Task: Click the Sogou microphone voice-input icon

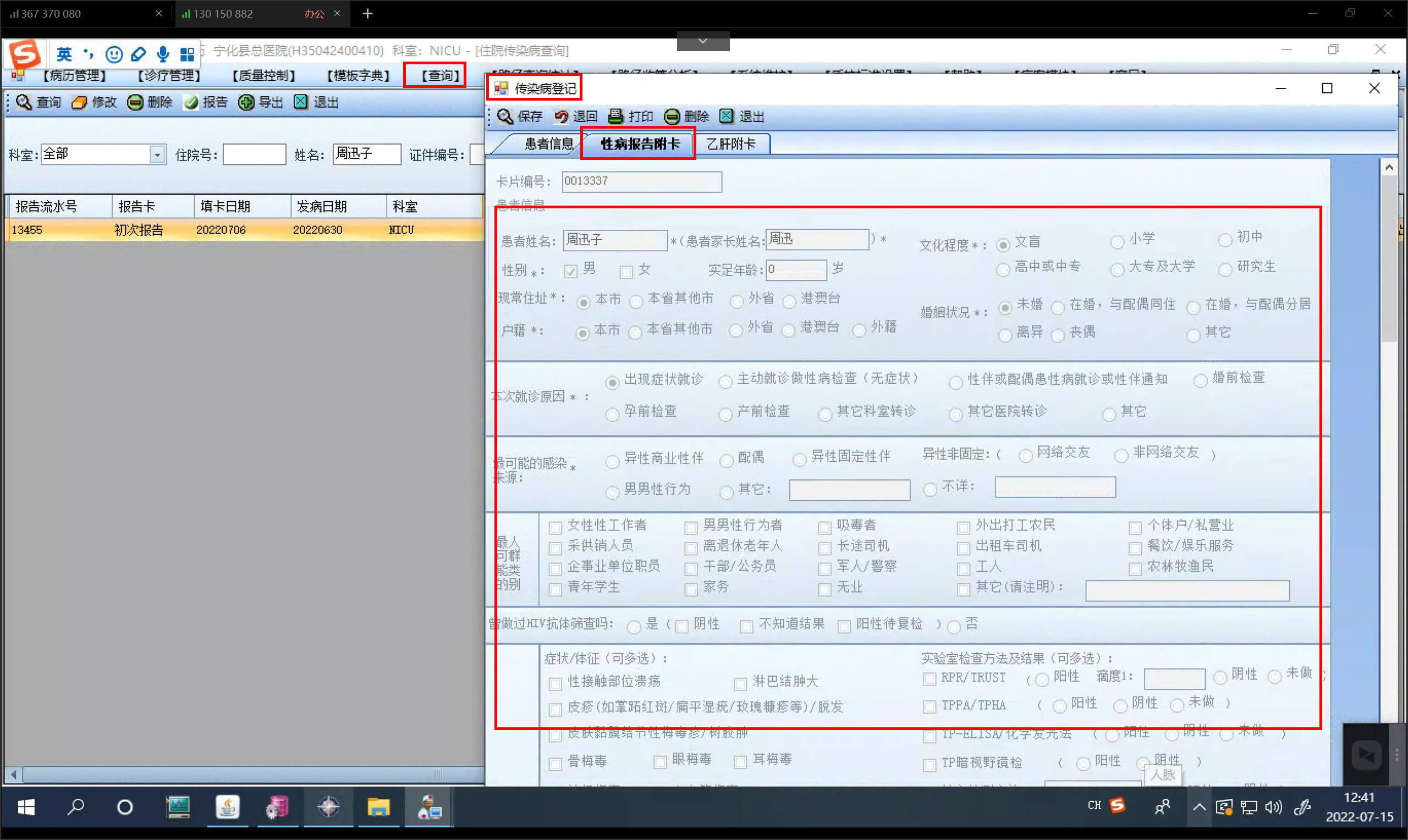Action: [x=163, y=54]
